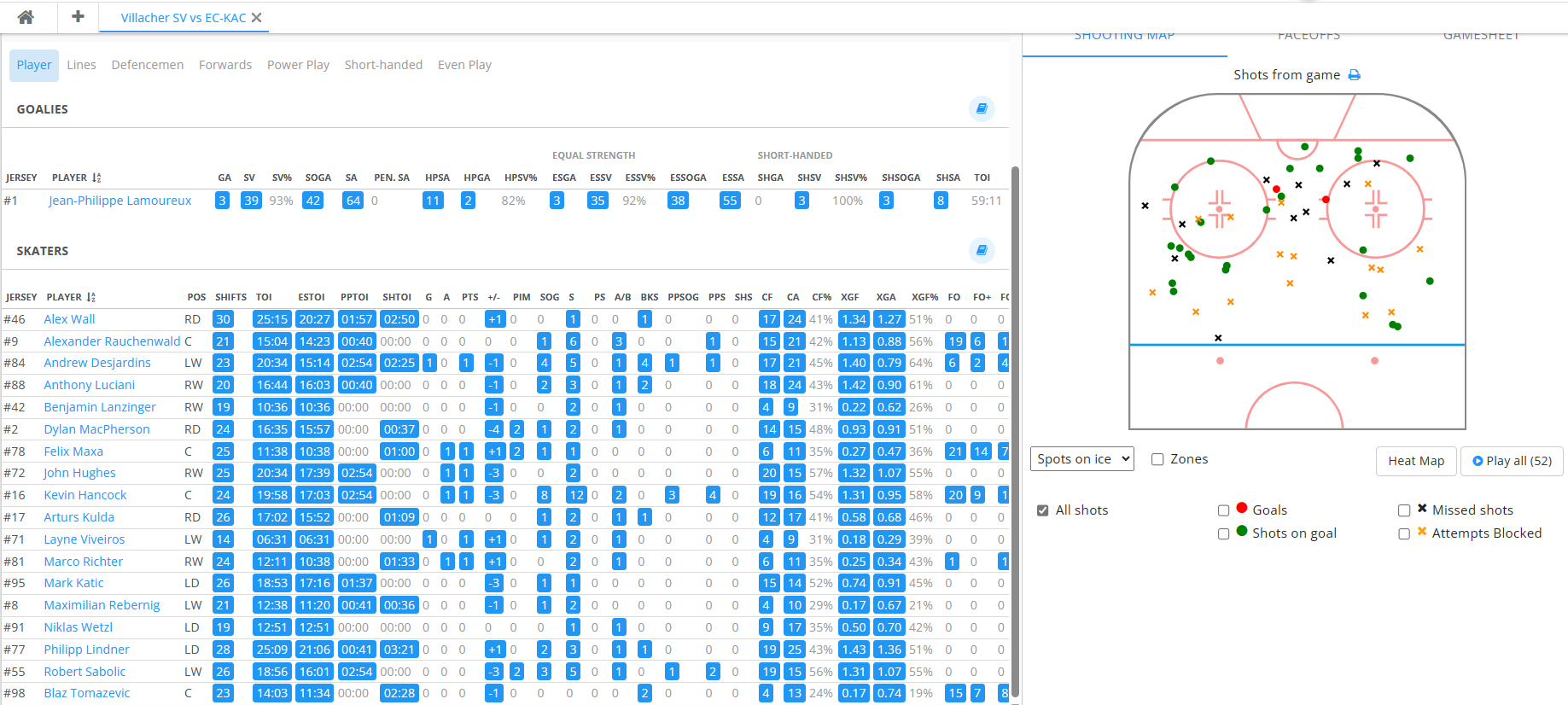The width and height of the screenshot is (1568, 705).
Task: Open the Skaters section legend book icon
Action: click(982, 250)
